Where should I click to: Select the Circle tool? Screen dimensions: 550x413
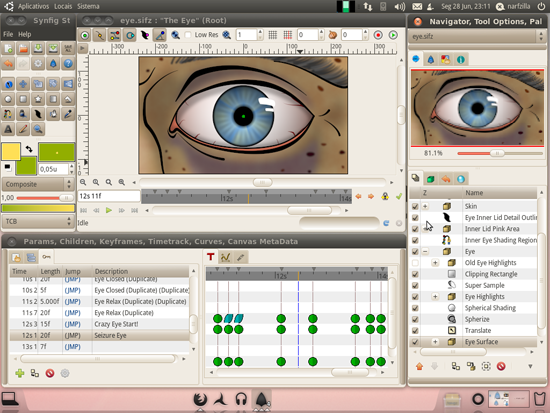8,99
